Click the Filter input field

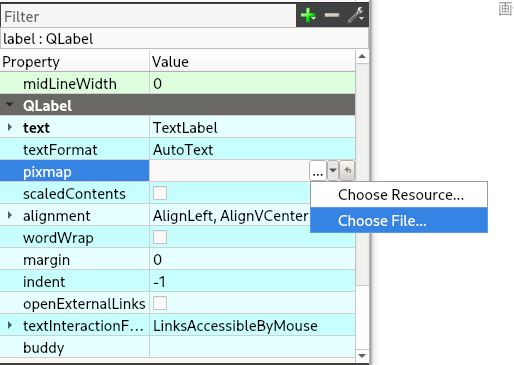[149, 16]
